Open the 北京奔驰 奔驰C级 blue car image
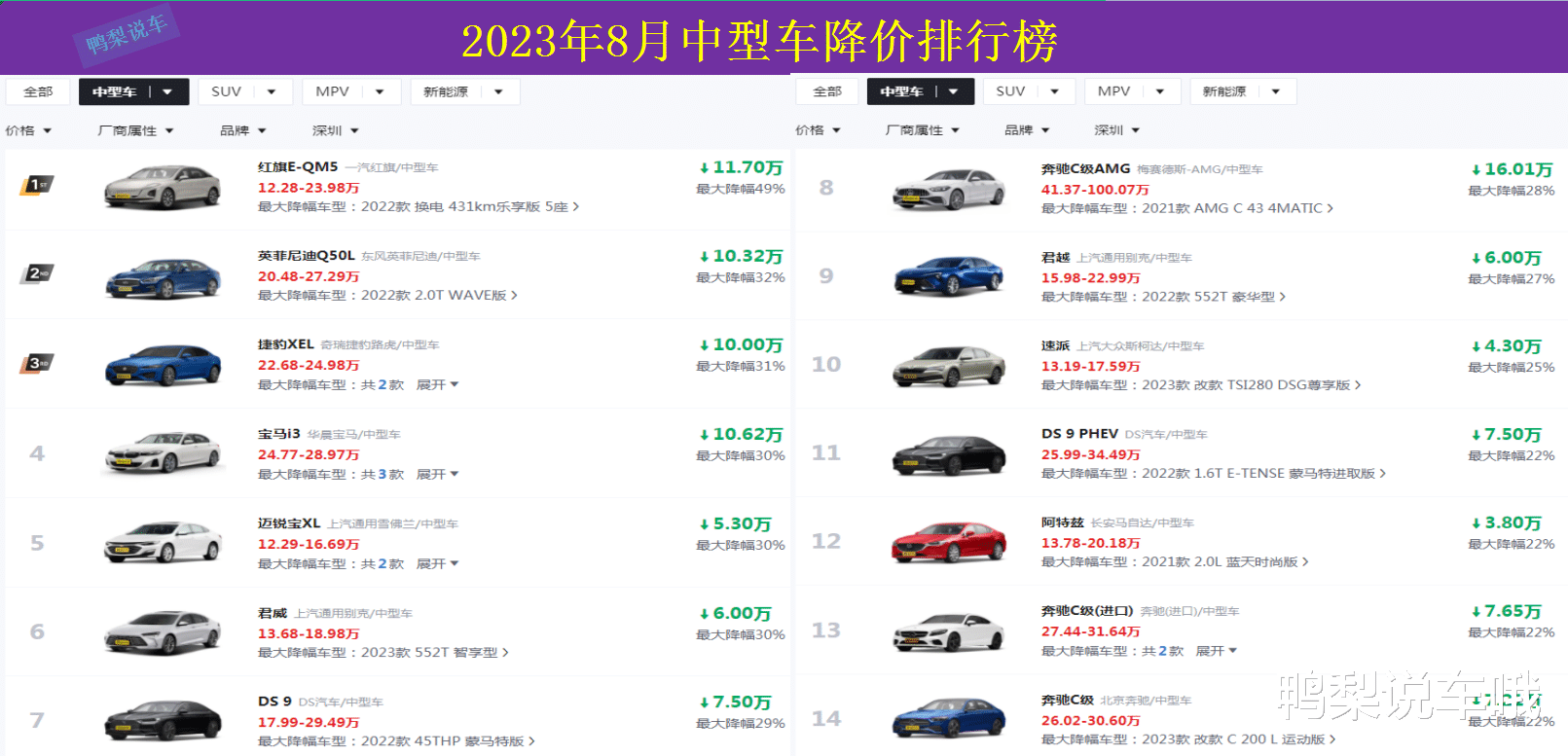1568x756 pixels. click(949, 720)
